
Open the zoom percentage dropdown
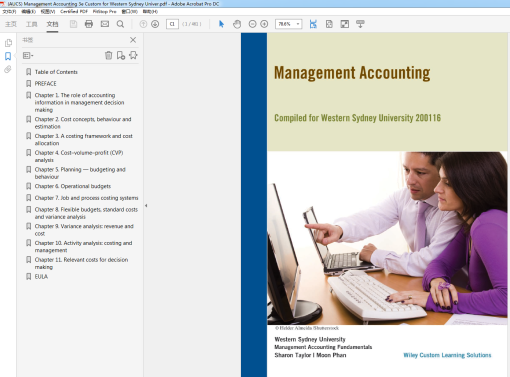point(298,24)
